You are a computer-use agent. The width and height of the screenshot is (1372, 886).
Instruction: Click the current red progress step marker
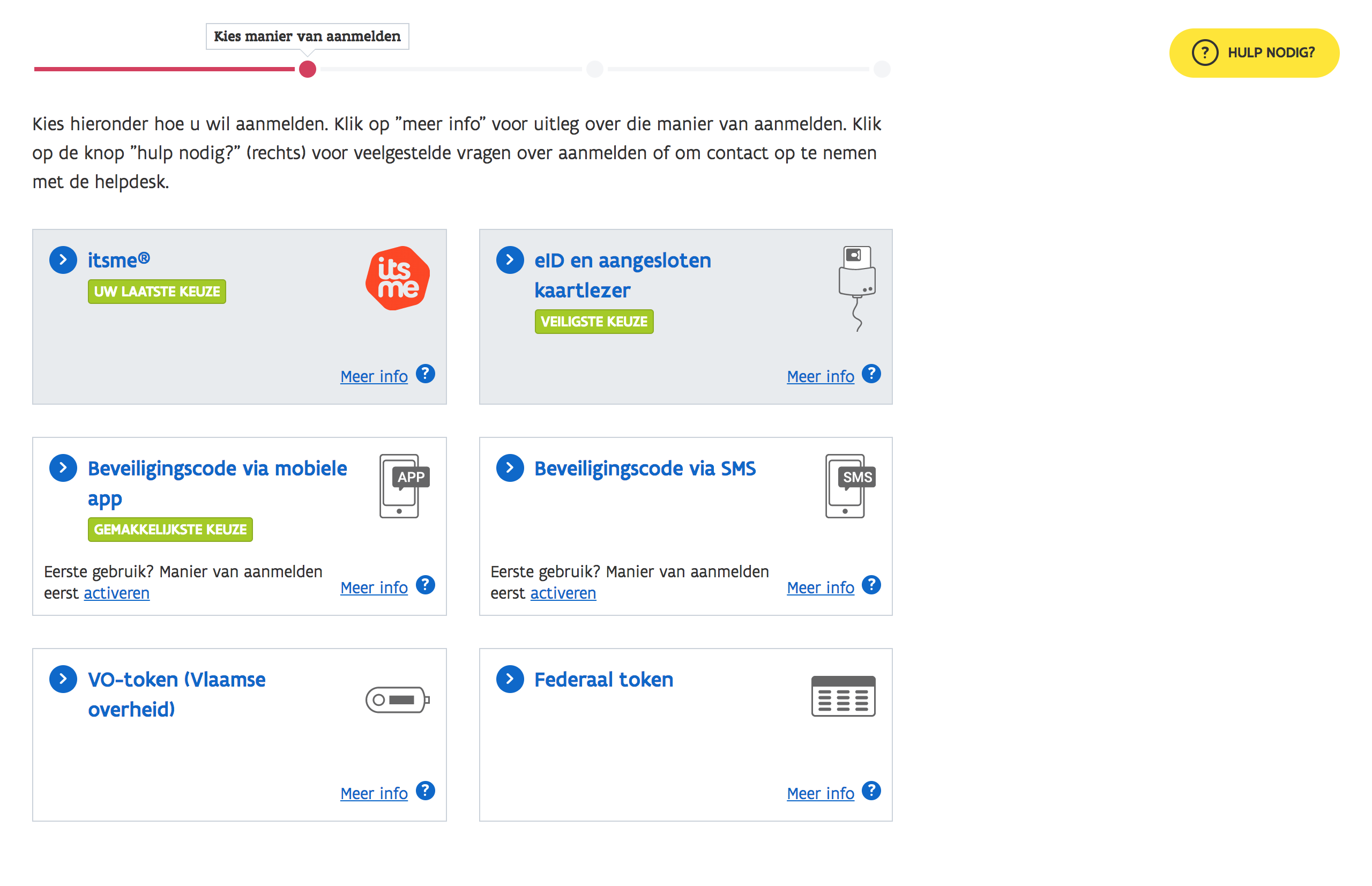(308, 69)
